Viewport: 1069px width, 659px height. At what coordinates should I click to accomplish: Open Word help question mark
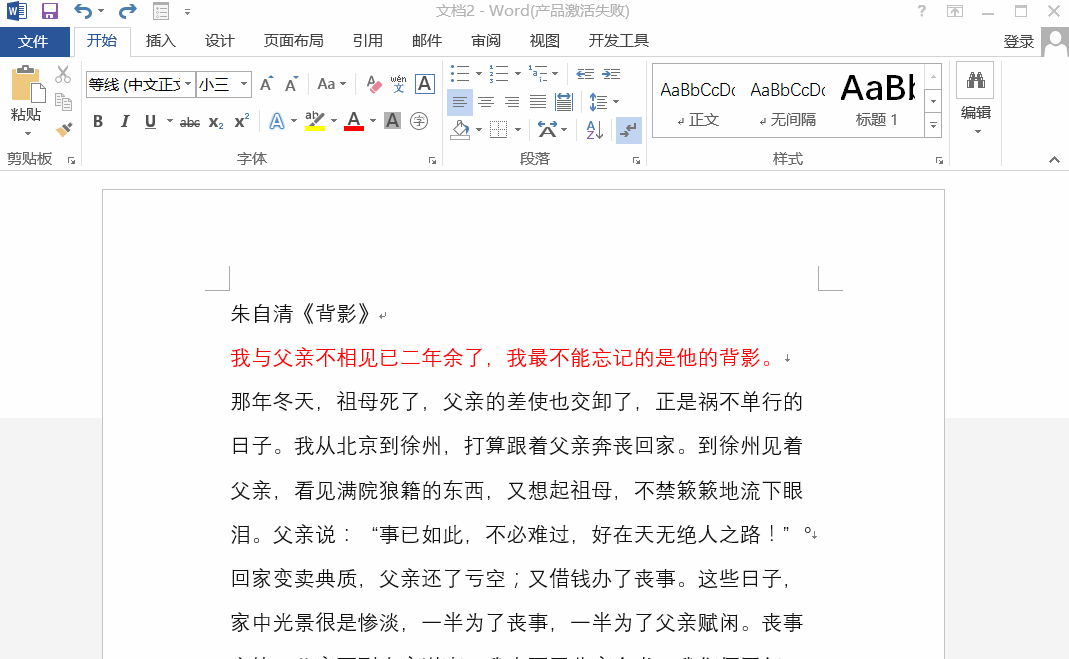(x=922, y=11)
